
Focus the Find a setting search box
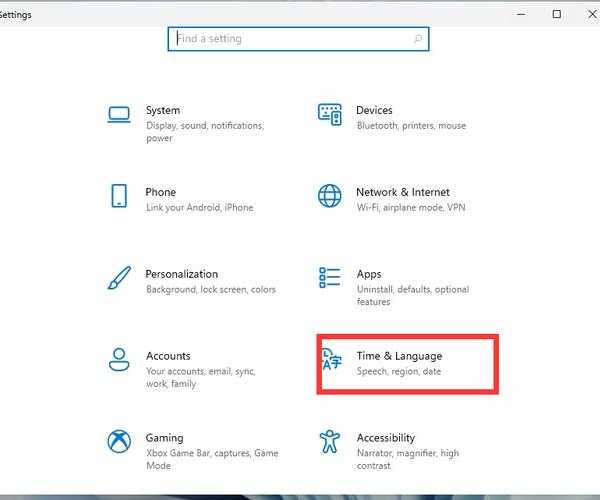(290, 39)
